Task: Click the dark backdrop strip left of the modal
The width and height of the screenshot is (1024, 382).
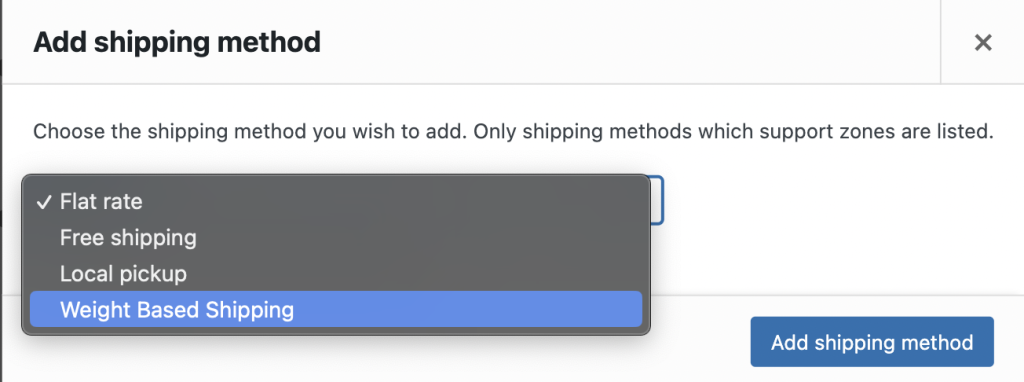Action: coord(1,191)
